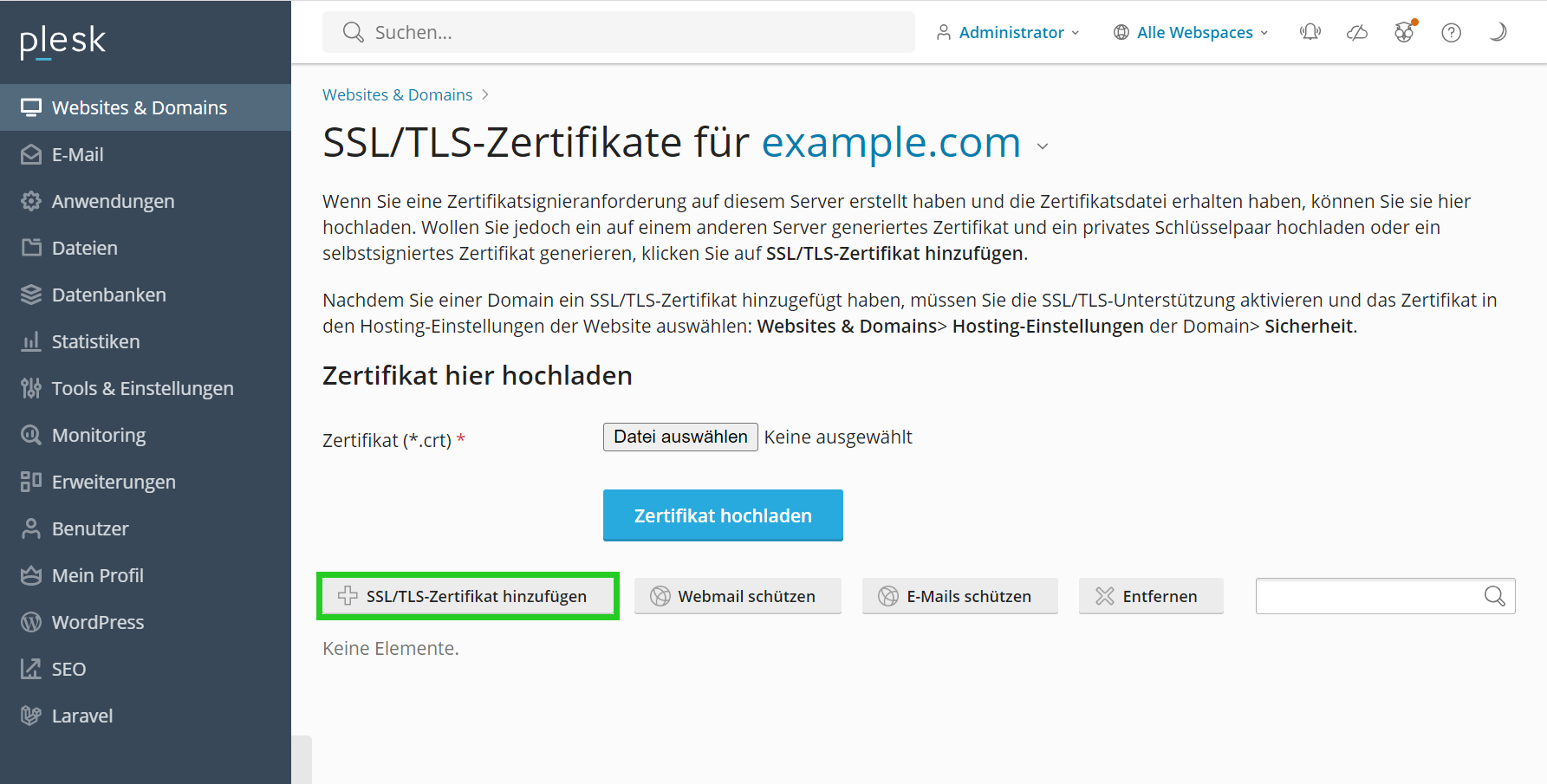Click the Erweiterungen blocks icon
The height and width of the screenshot is (784, 1547).
(x=31, y=482)
